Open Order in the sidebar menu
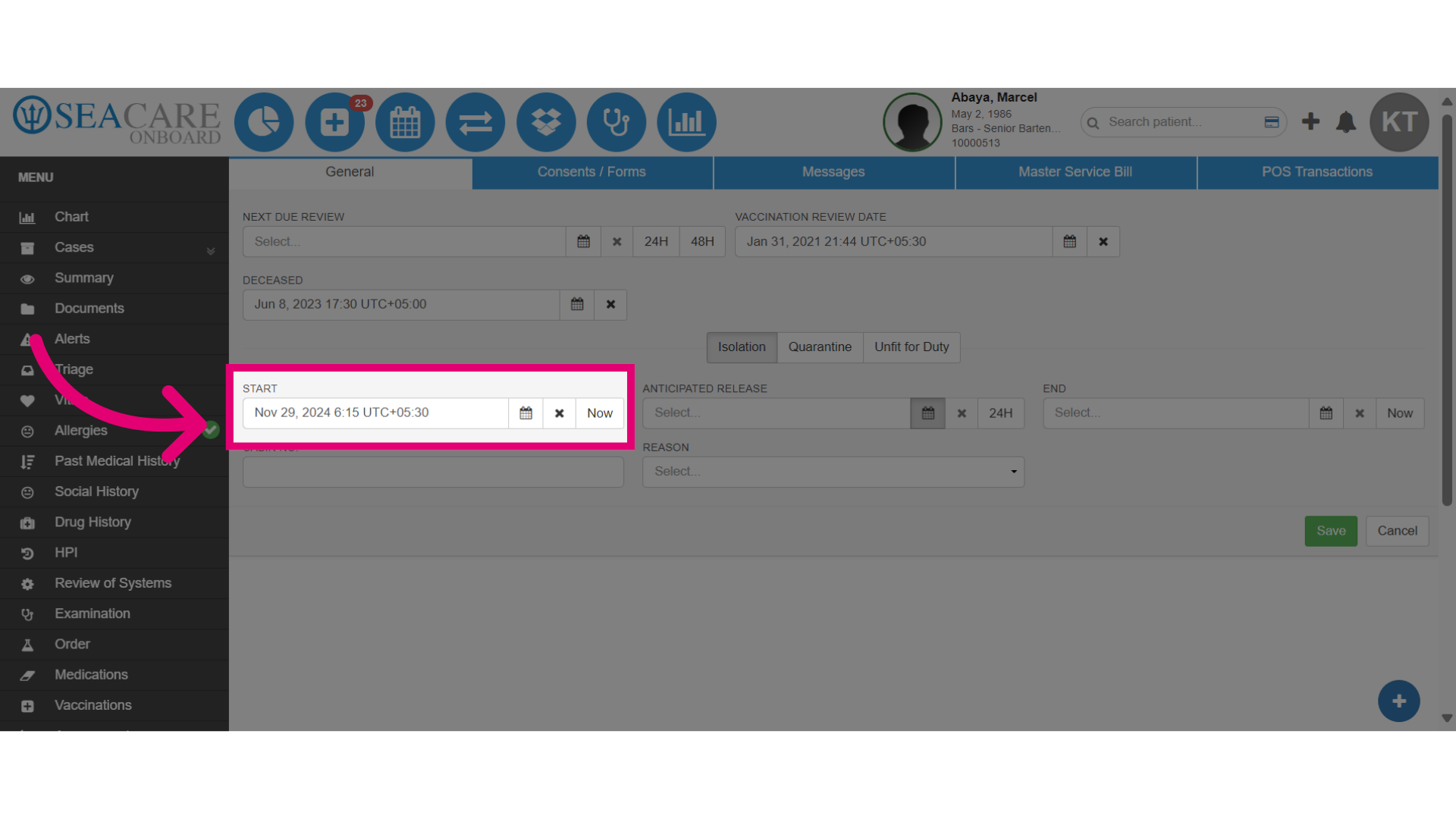 [x=114, y=645]
